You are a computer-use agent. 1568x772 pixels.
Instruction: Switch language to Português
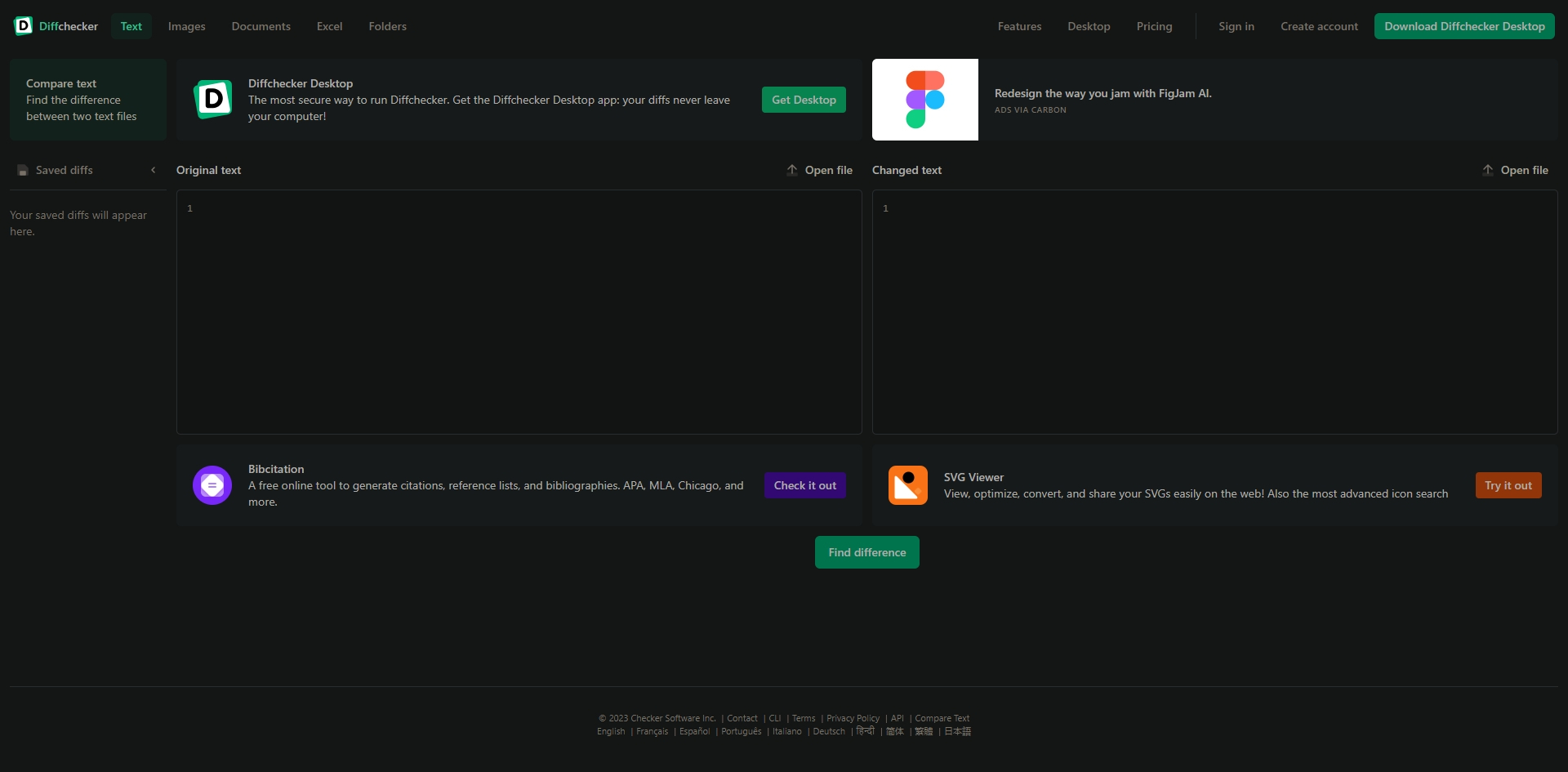(x=742, y=732)
